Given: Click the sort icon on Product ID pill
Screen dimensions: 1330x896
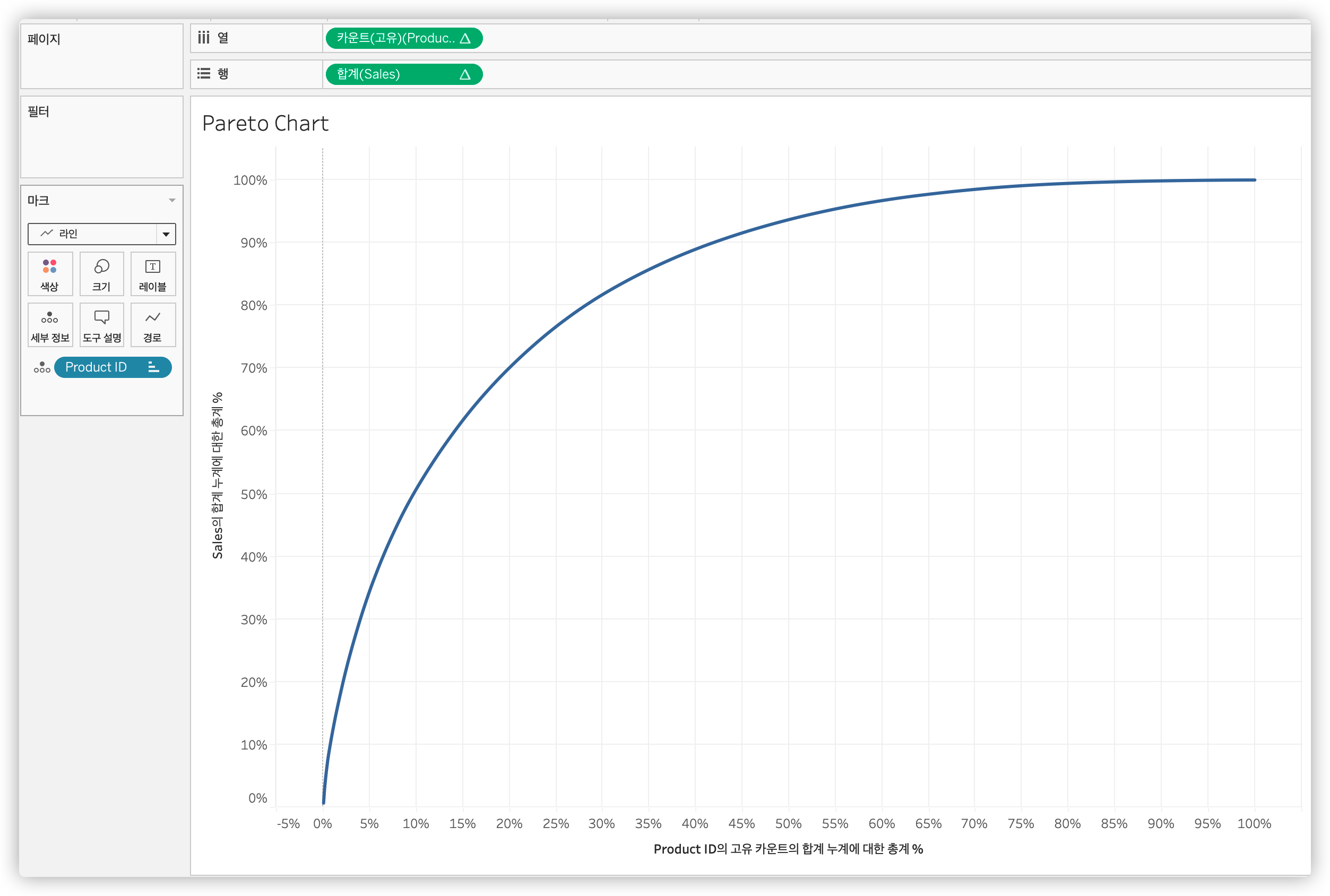Looking at the screenshot, I should click(x=153, y=367).
